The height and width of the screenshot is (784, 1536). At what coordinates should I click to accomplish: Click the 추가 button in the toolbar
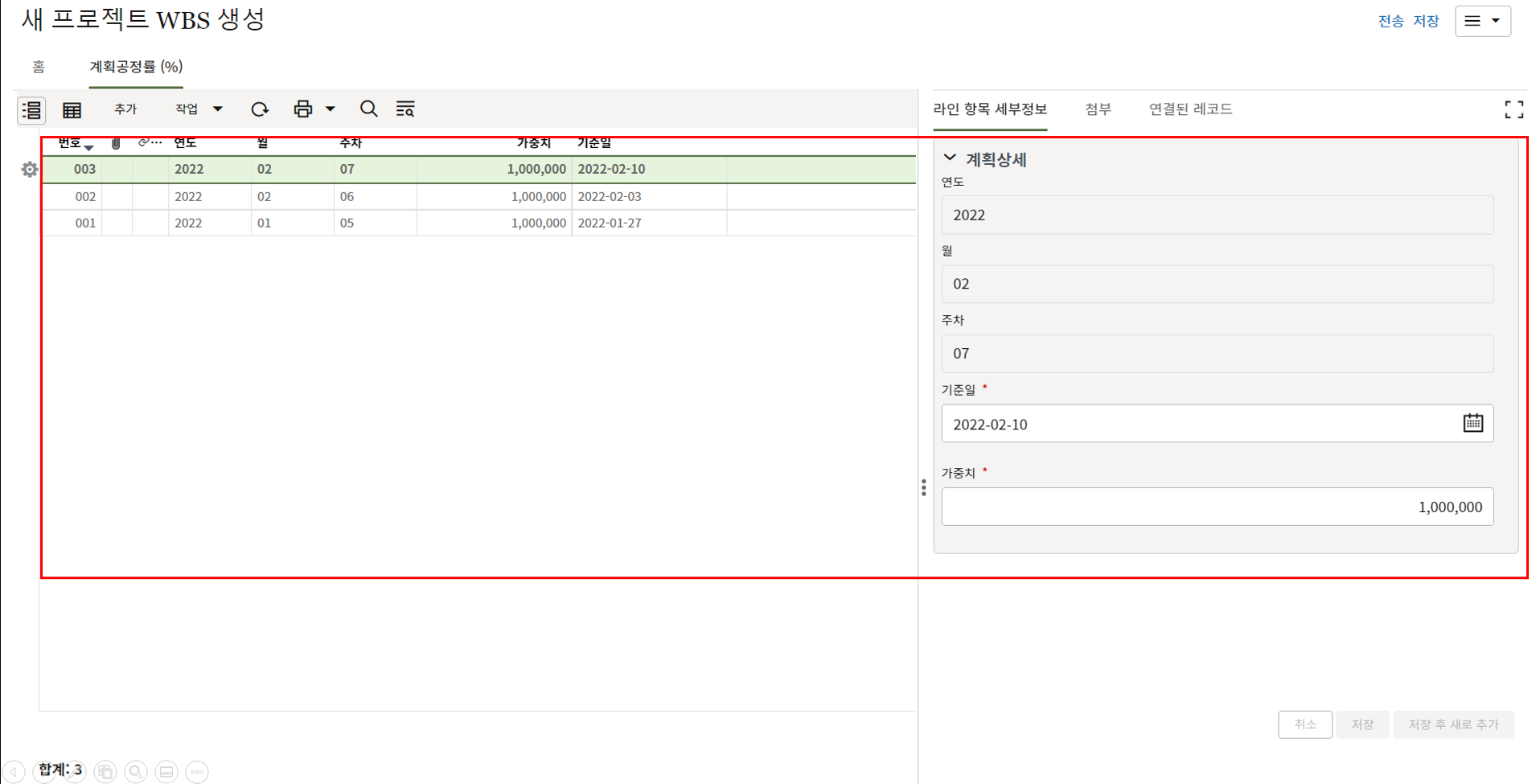(x=125, y=109)
